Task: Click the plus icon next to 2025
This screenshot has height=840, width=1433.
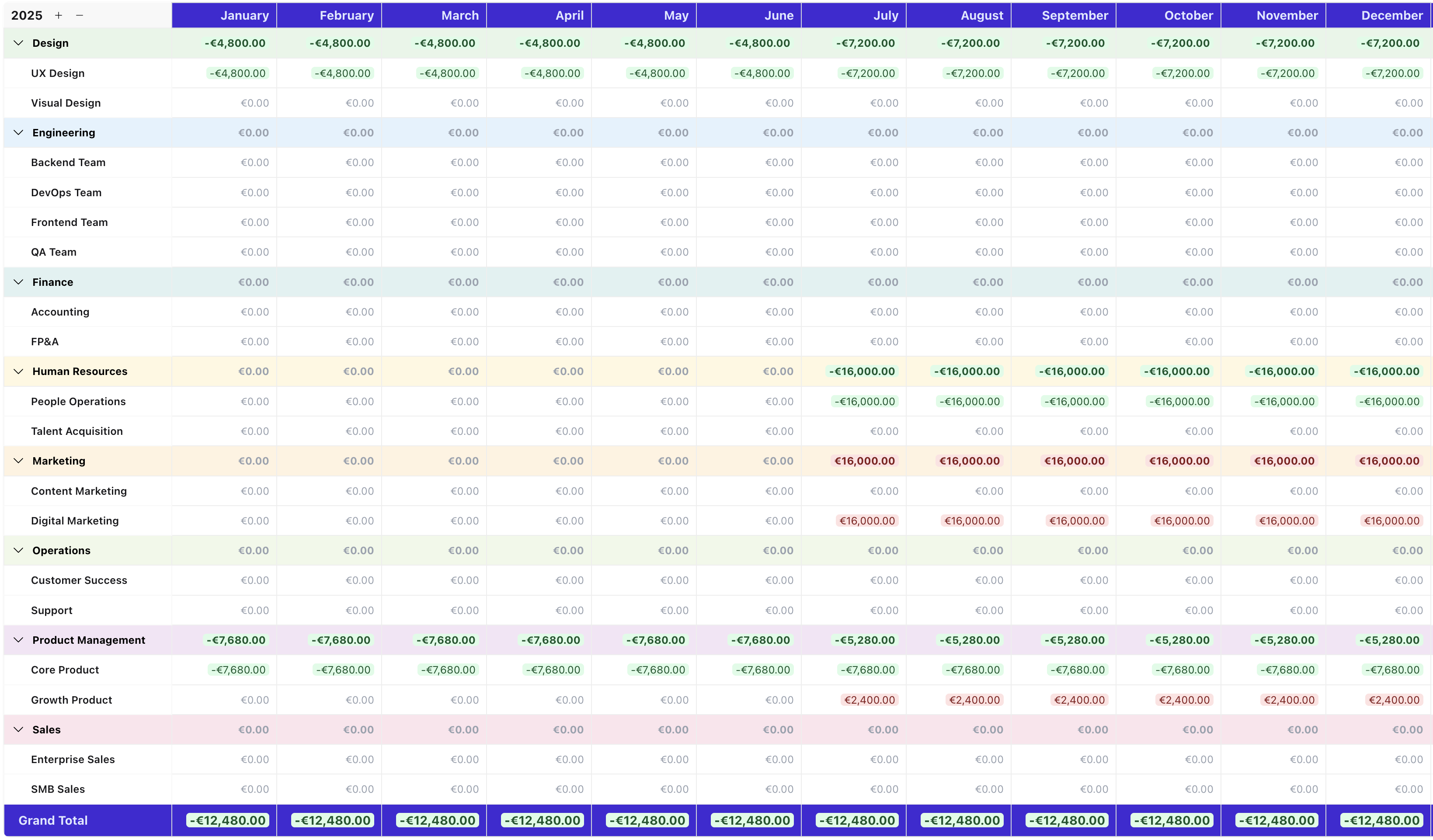Action: (58, 15)
